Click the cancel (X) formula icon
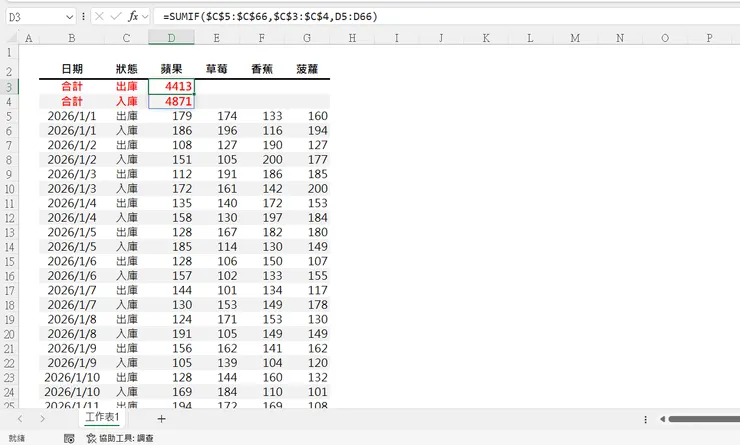740x445 pixels. pyautogui.click(x=99, y=17)
